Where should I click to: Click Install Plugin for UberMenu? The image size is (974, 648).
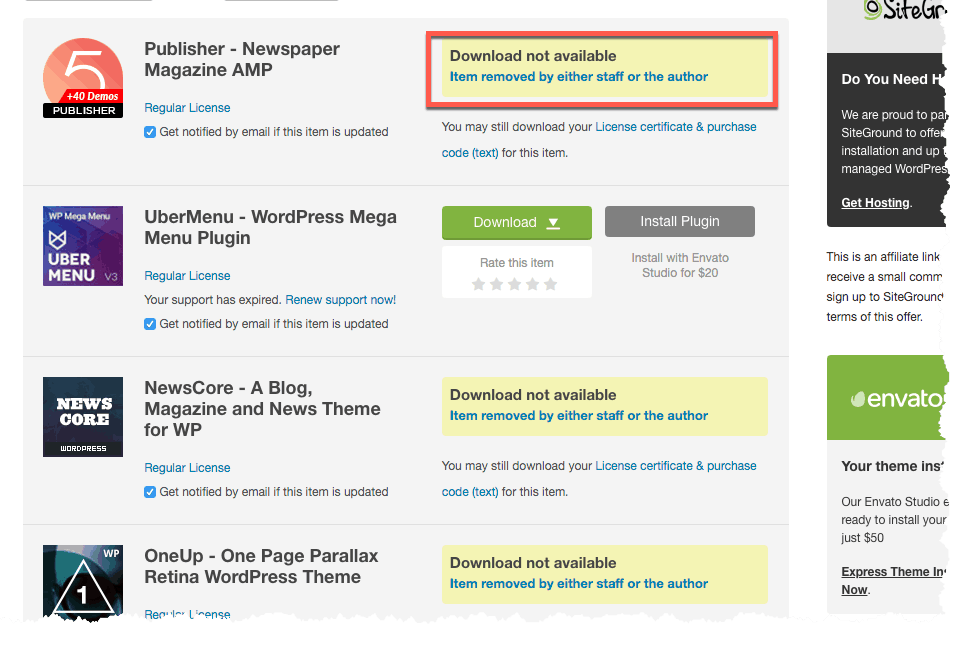point(680,221)
